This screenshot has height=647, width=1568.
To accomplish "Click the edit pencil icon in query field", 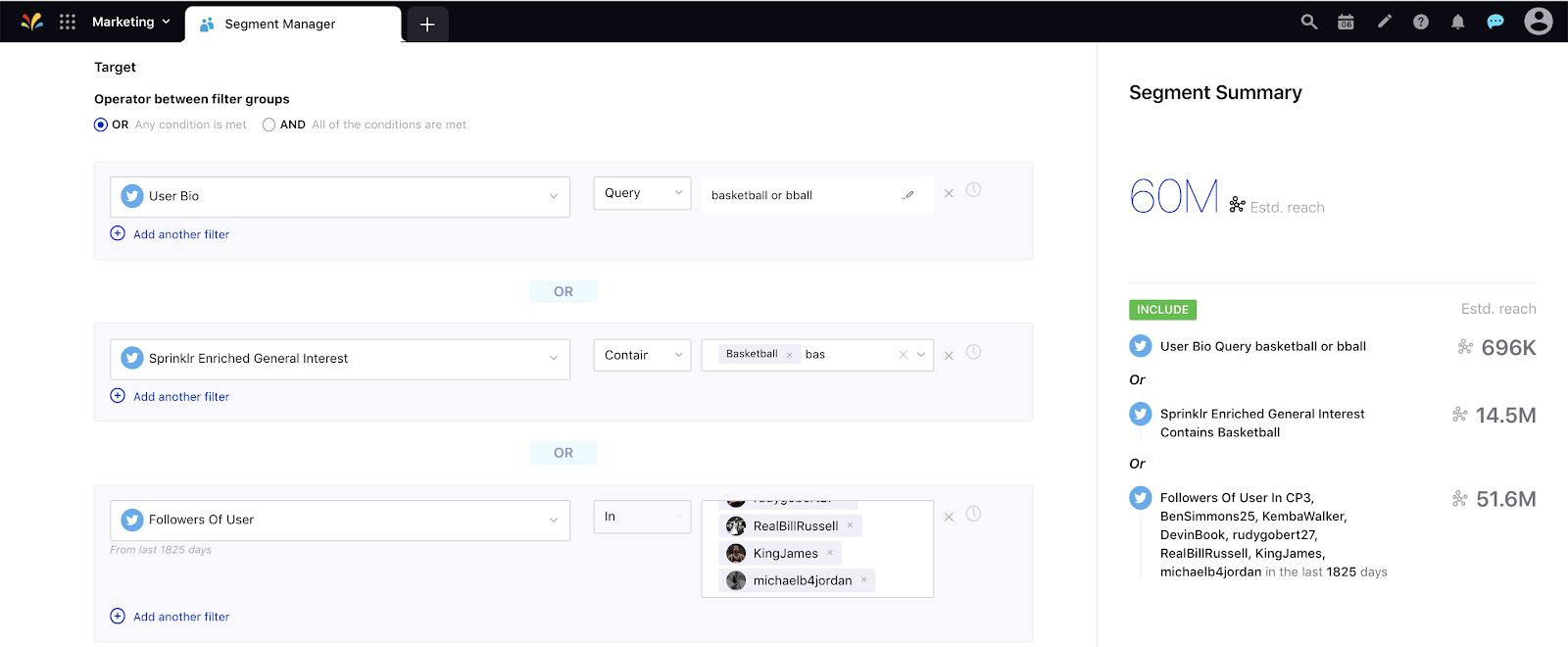I will tap(908, 195).
